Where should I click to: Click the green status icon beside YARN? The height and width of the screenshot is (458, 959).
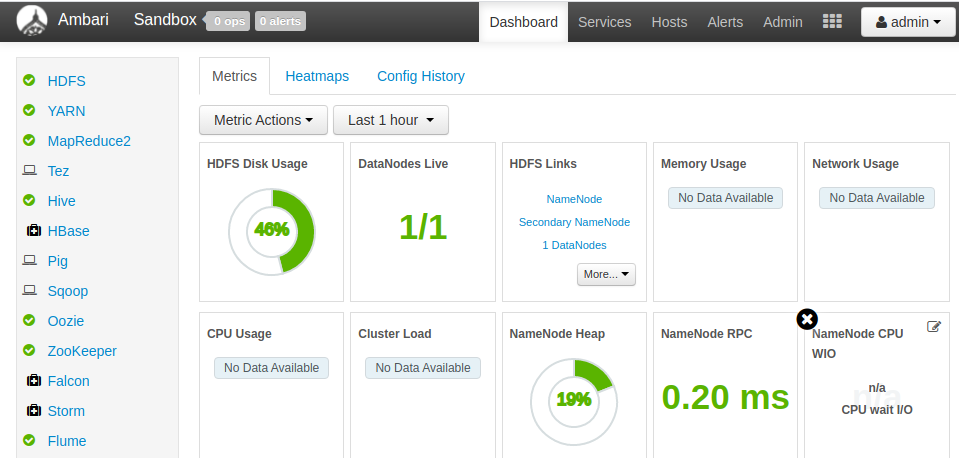pyautogui.click(x=29, y=110)
